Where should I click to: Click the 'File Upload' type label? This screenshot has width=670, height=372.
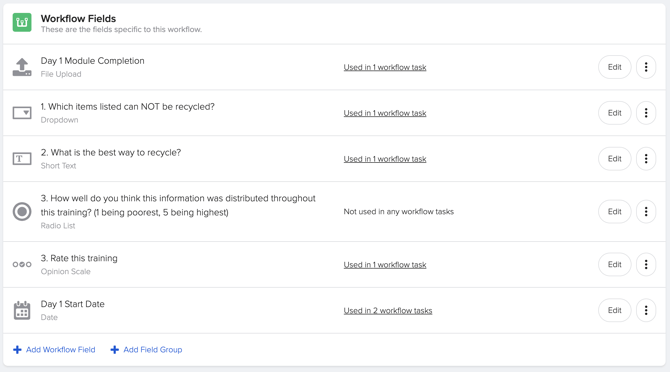61,74
